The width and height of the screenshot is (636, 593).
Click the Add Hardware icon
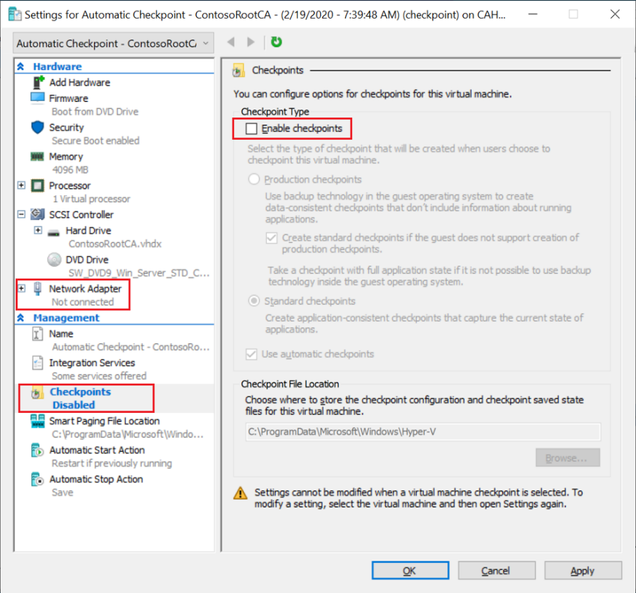tap(38, 82)
